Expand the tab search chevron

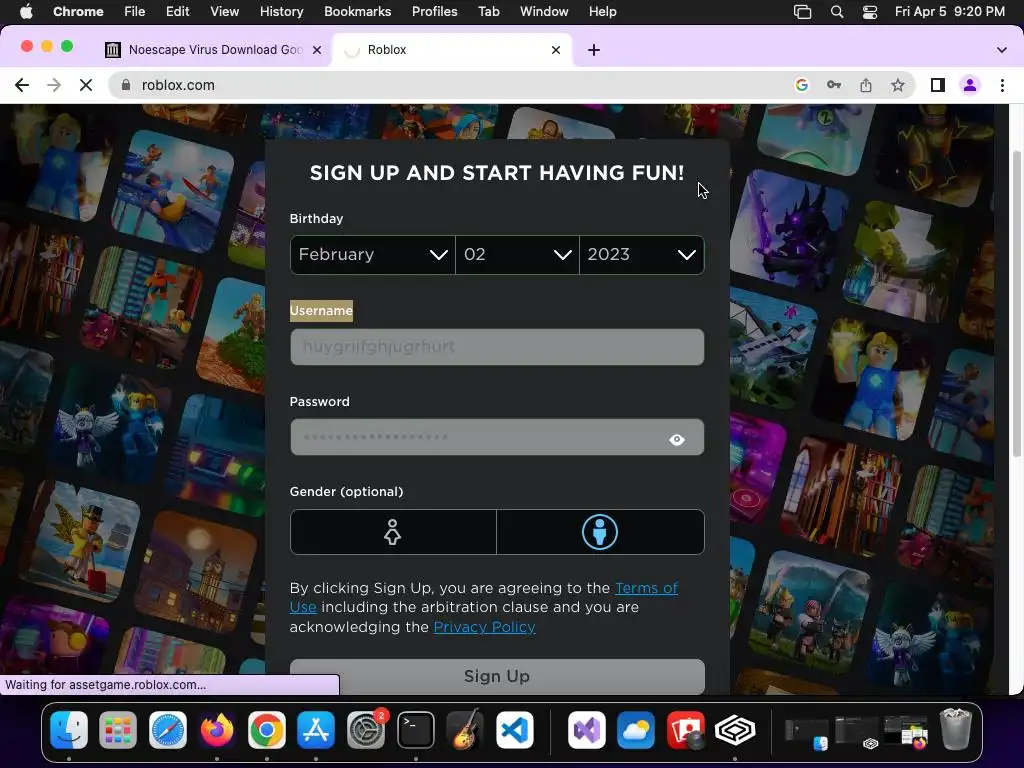tap(1001, 50)
